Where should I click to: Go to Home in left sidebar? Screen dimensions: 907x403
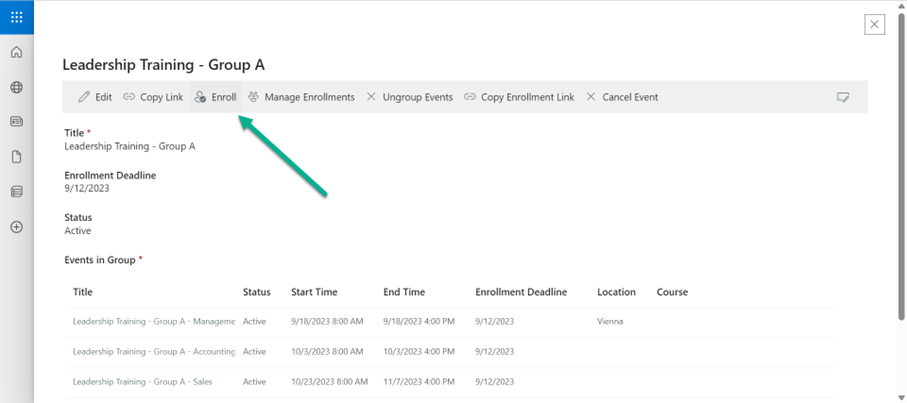[16, 52]
